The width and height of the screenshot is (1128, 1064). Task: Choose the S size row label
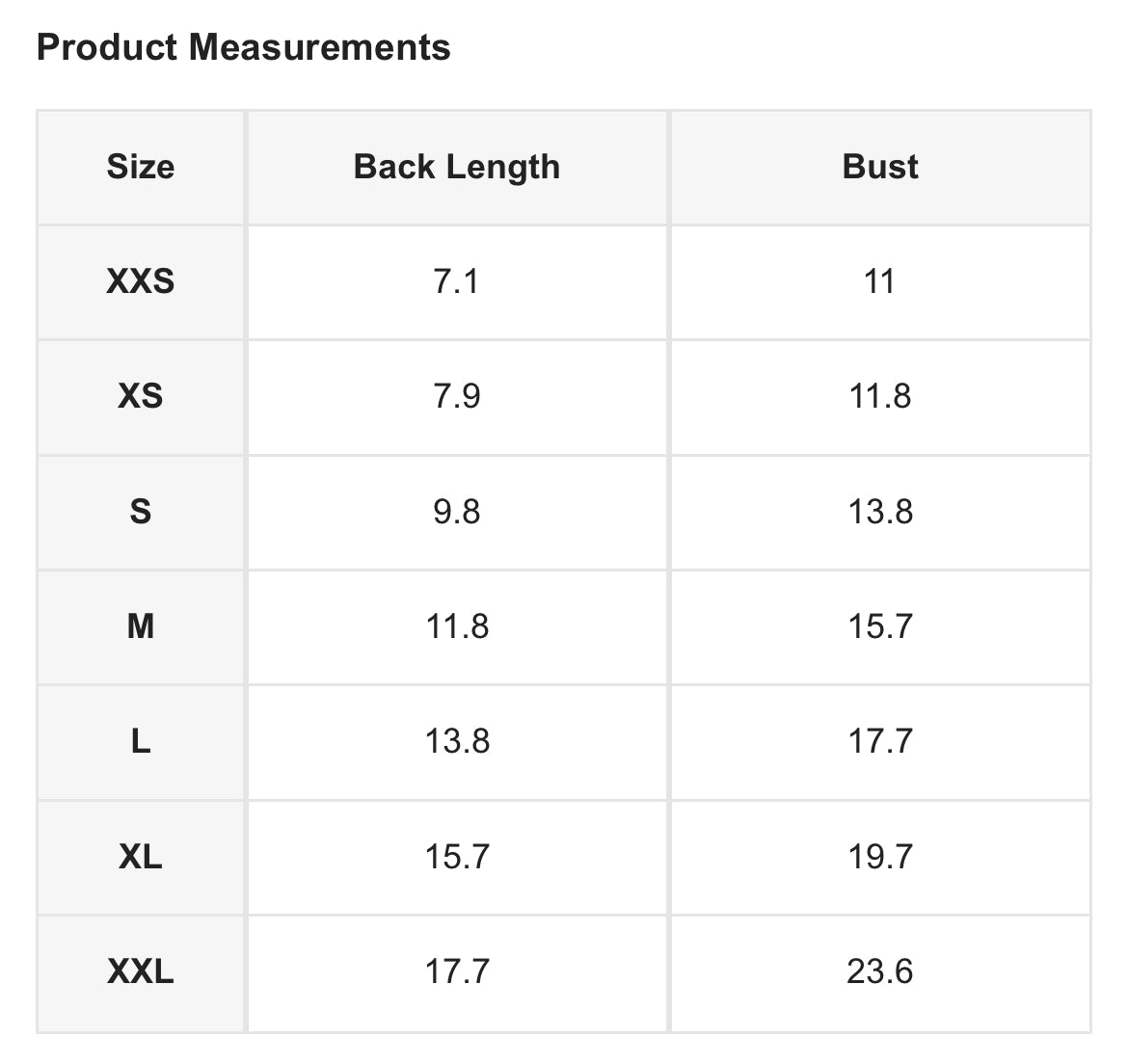(x=141, y=511)
